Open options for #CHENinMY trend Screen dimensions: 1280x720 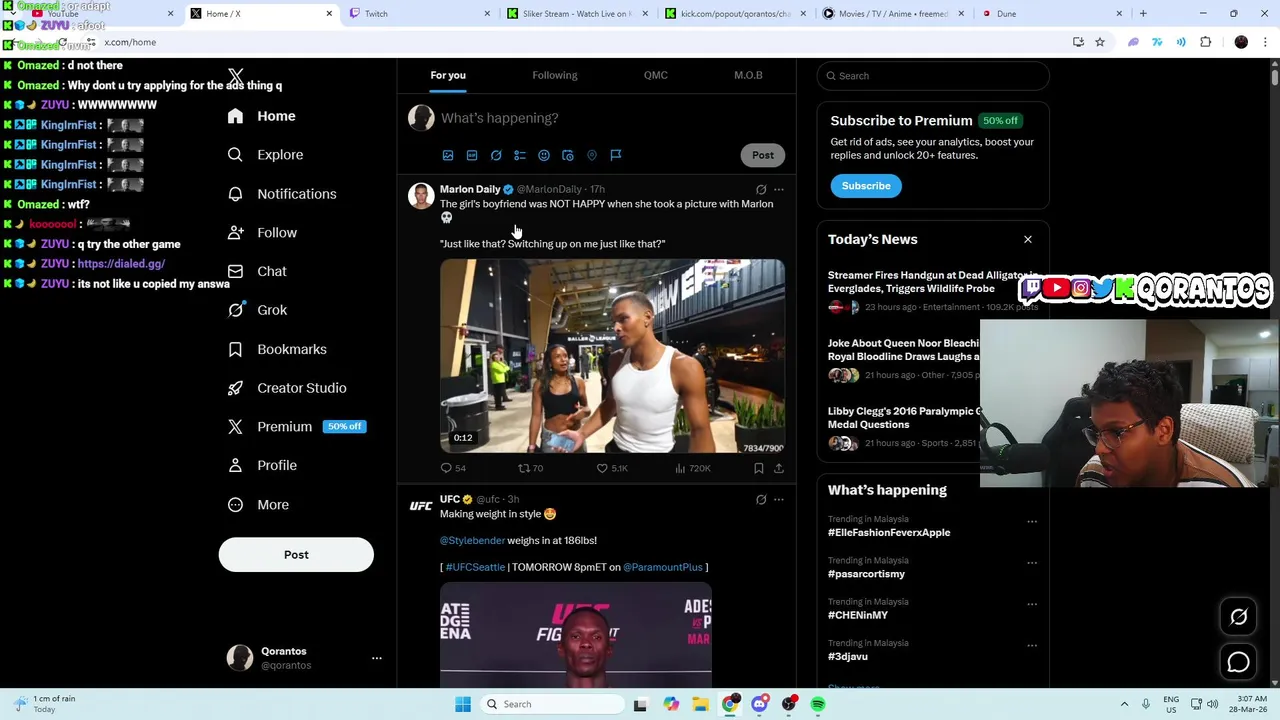click(x=1032, y=603)
